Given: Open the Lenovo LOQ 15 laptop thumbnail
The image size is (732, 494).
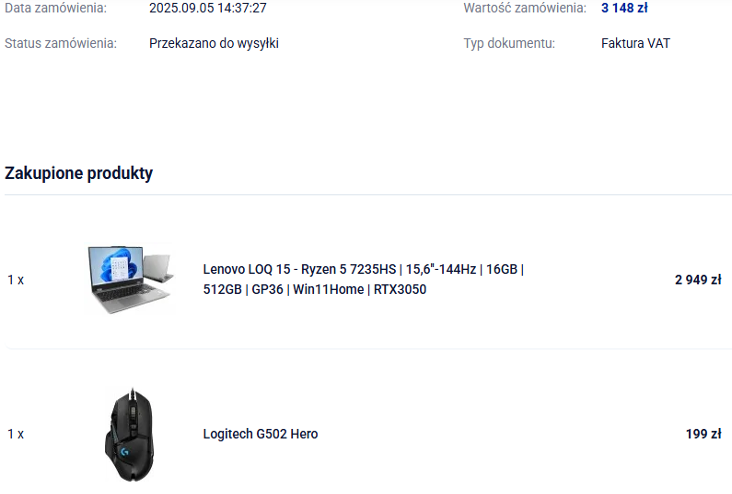Looking at the screenshot, I should click(131, 279).
